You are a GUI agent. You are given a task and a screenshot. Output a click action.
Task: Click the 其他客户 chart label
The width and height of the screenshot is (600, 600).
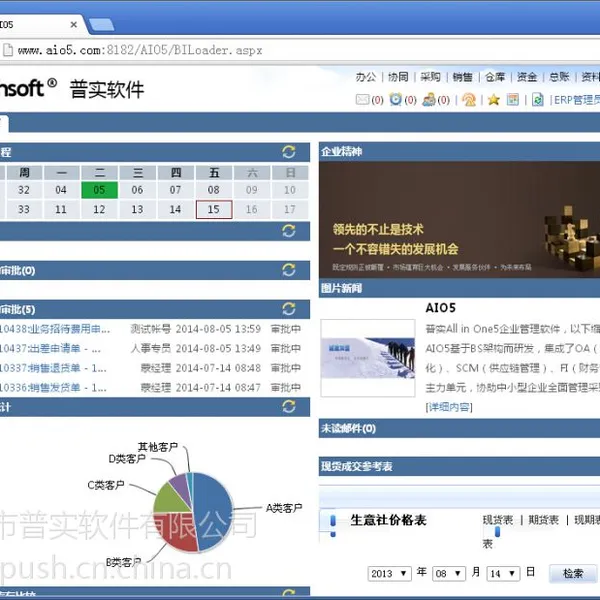pyautogui.click(x=158, y=447)
